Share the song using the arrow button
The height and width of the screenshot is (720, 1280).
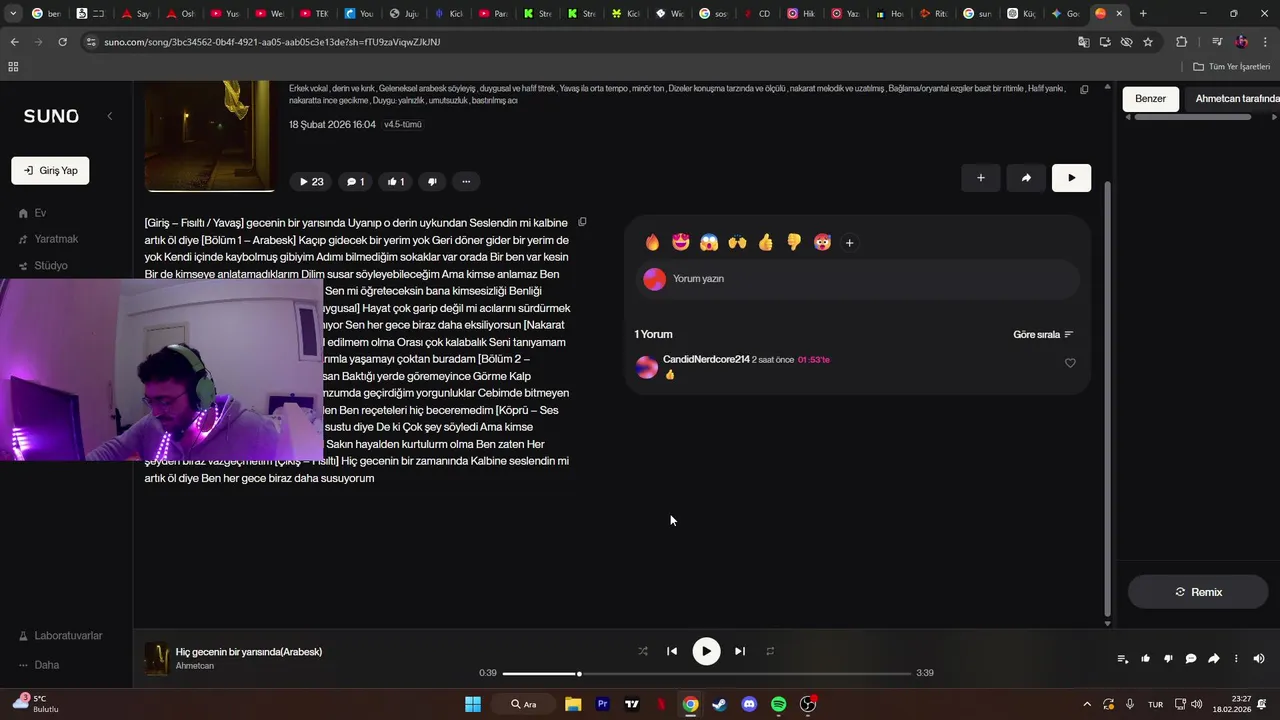[1026, 178]
